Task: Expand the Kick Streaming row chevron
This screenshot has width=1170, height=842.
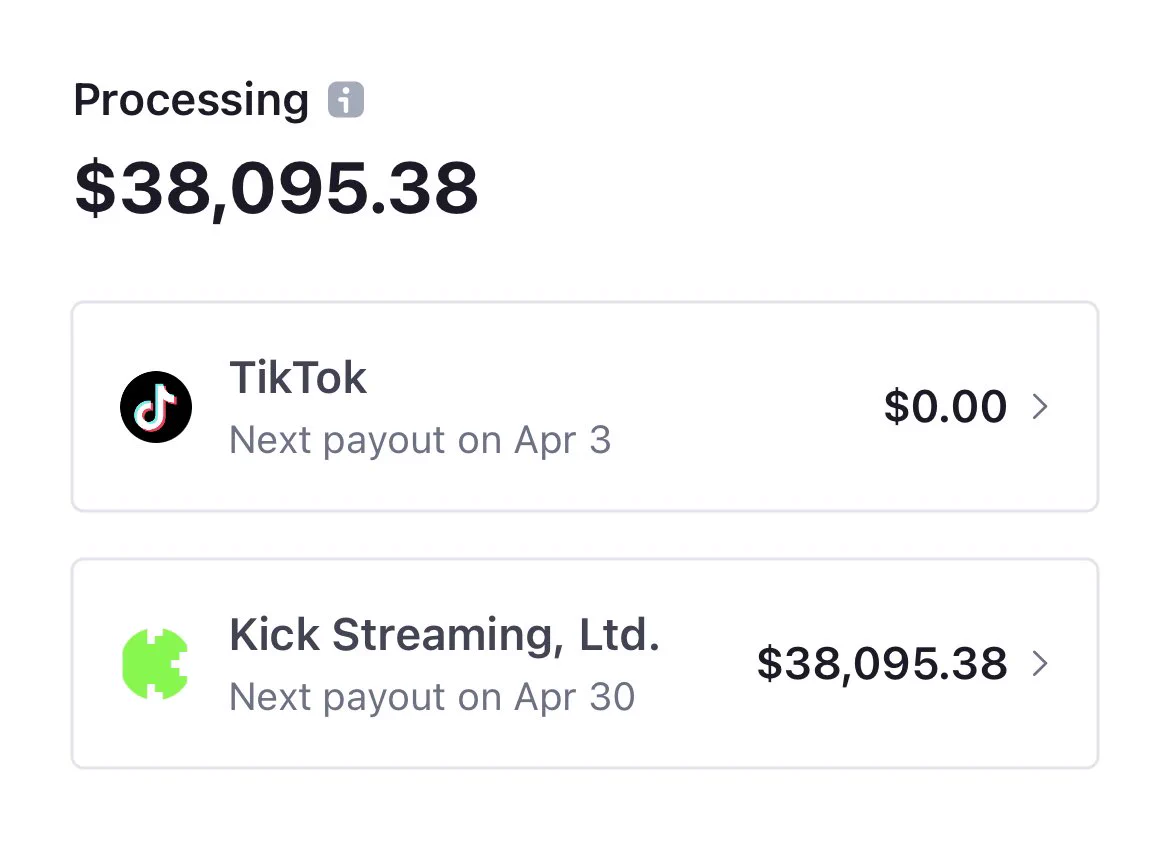Action: pos(1040,663)
